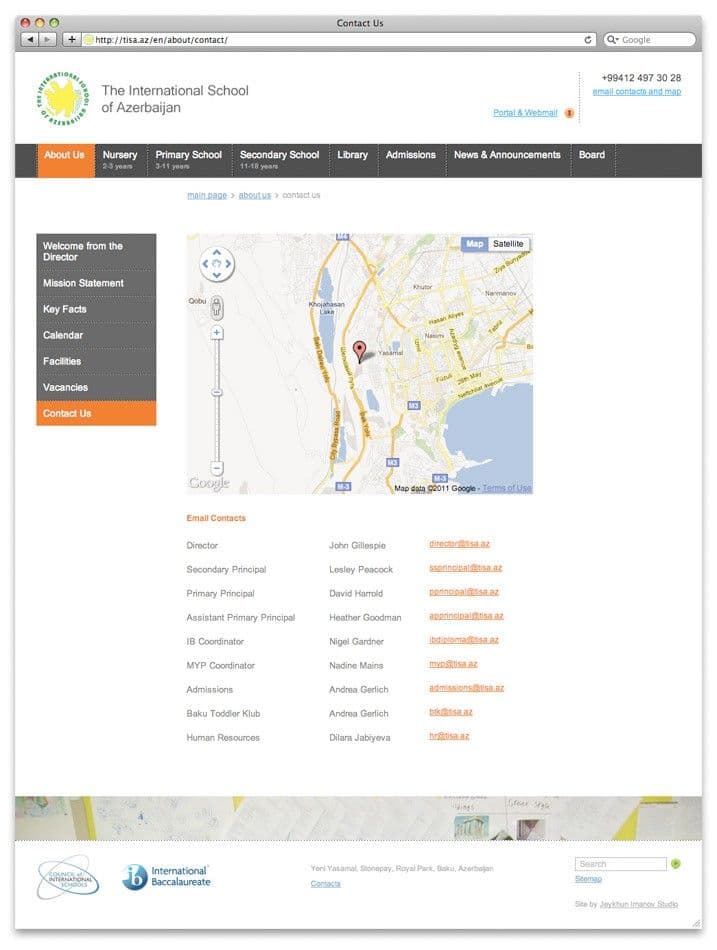Open the Secondary School menu tab
717x950 pixels.
tap(279, 161)
